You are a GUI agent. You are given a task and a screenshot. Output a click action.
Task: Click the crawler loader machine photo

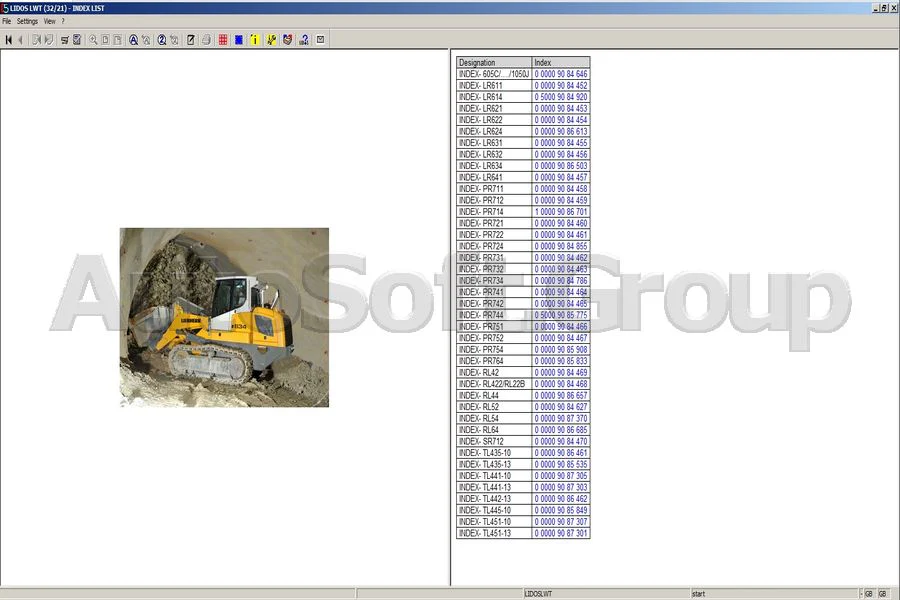coord(223,316)
